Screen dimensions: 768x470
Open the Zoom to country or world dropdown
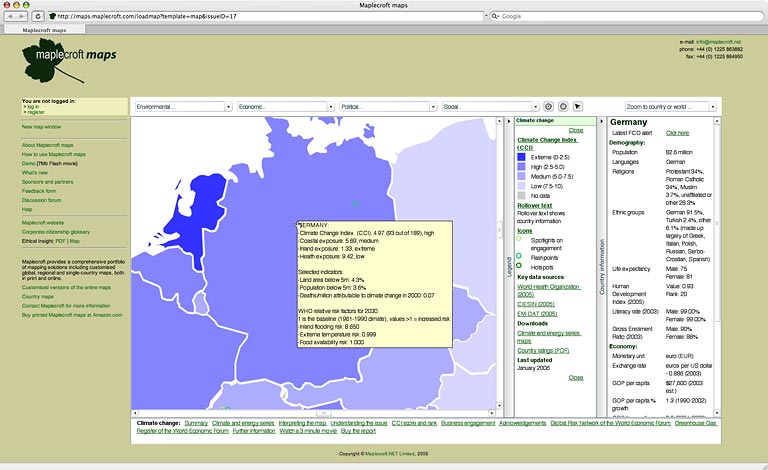click(x=671, y=106)
